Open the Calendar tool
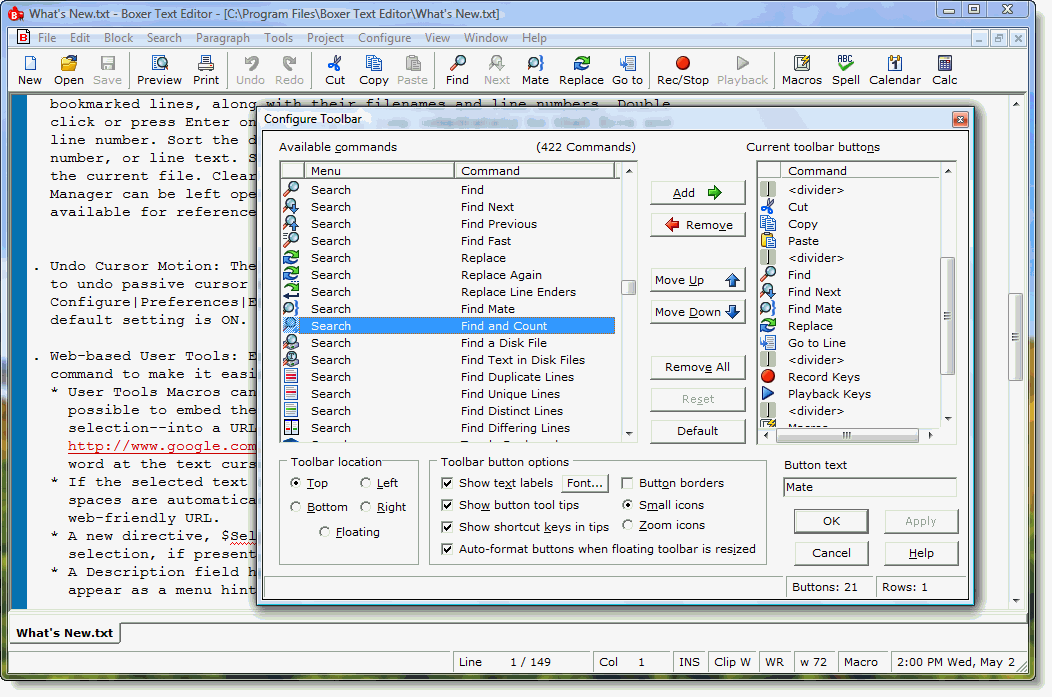The width and height of the screenshot is (1052, 697). pyautogui.click(x=895, y=70)
